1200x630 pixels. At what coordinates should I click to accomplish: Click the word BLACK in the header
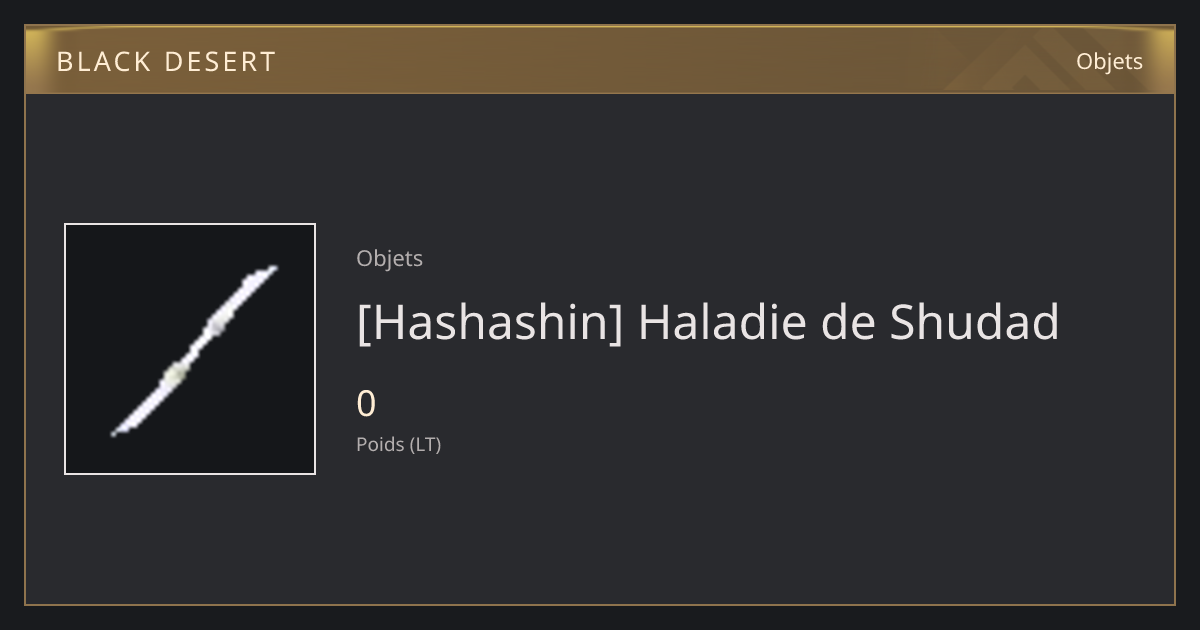click(x=103, y=62)
